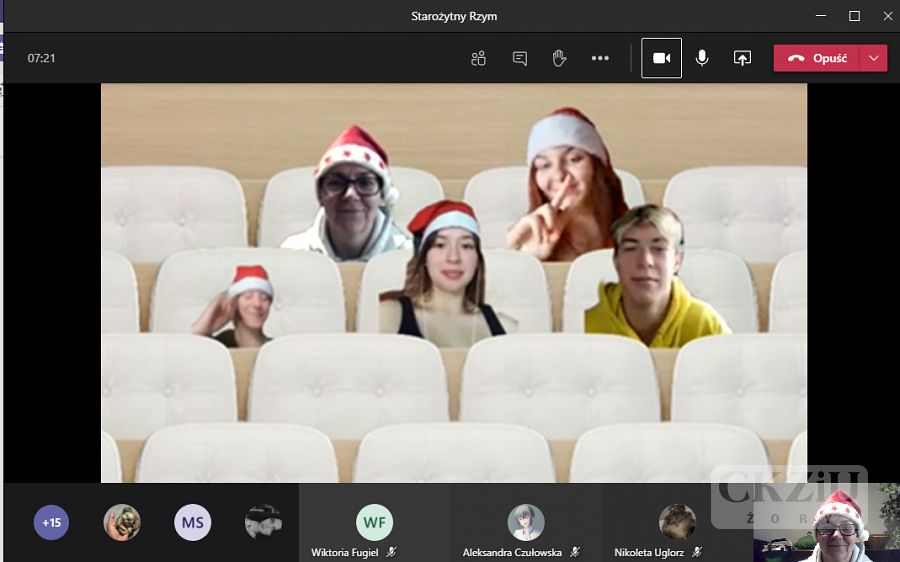This screenshot has height=562, width=900.
Task: Open the More actions ellipsis menu
Action: click(600, 58)
